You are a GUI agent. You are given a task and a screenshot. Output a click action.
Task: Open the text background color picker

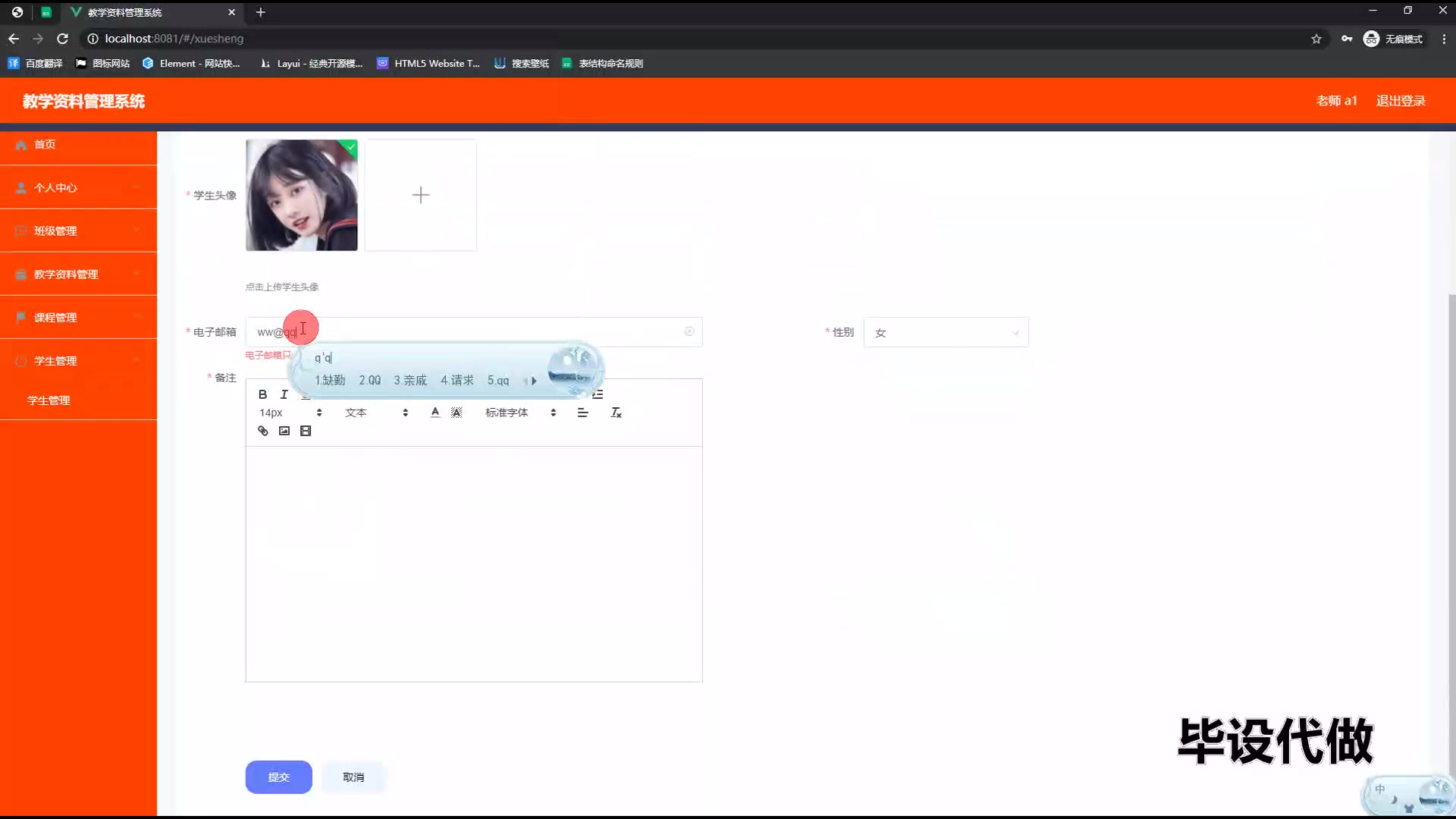click(457, 413)
